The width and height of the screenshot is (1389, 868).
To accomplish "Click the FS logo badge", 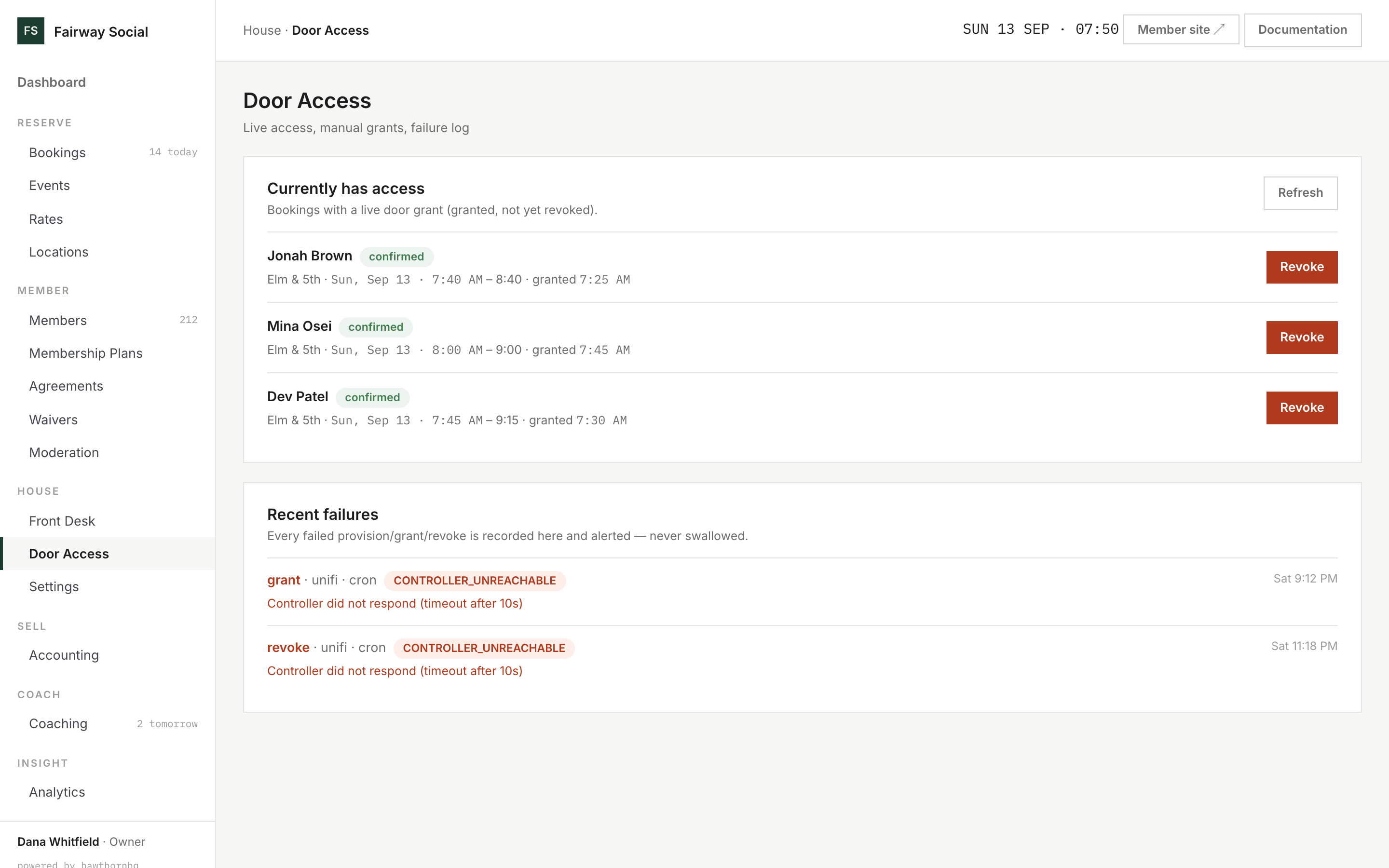I will point(30,31).
